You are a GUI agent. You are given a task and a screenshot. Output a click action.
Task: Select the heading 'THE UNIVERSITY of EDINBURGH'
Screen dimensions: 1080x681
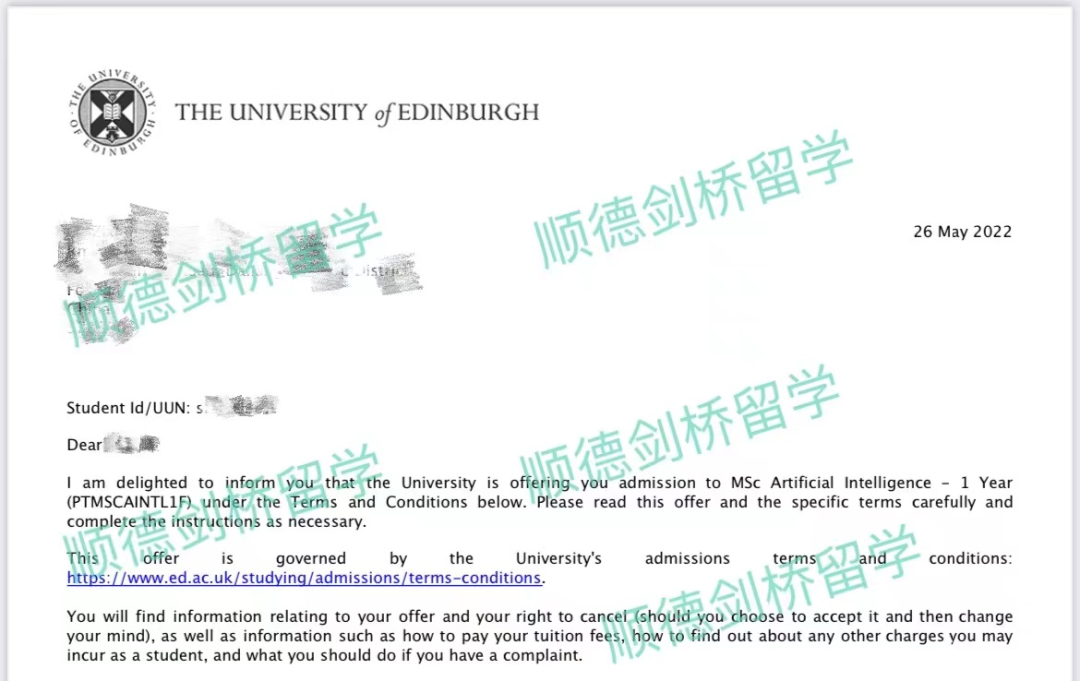click(357, 113)
